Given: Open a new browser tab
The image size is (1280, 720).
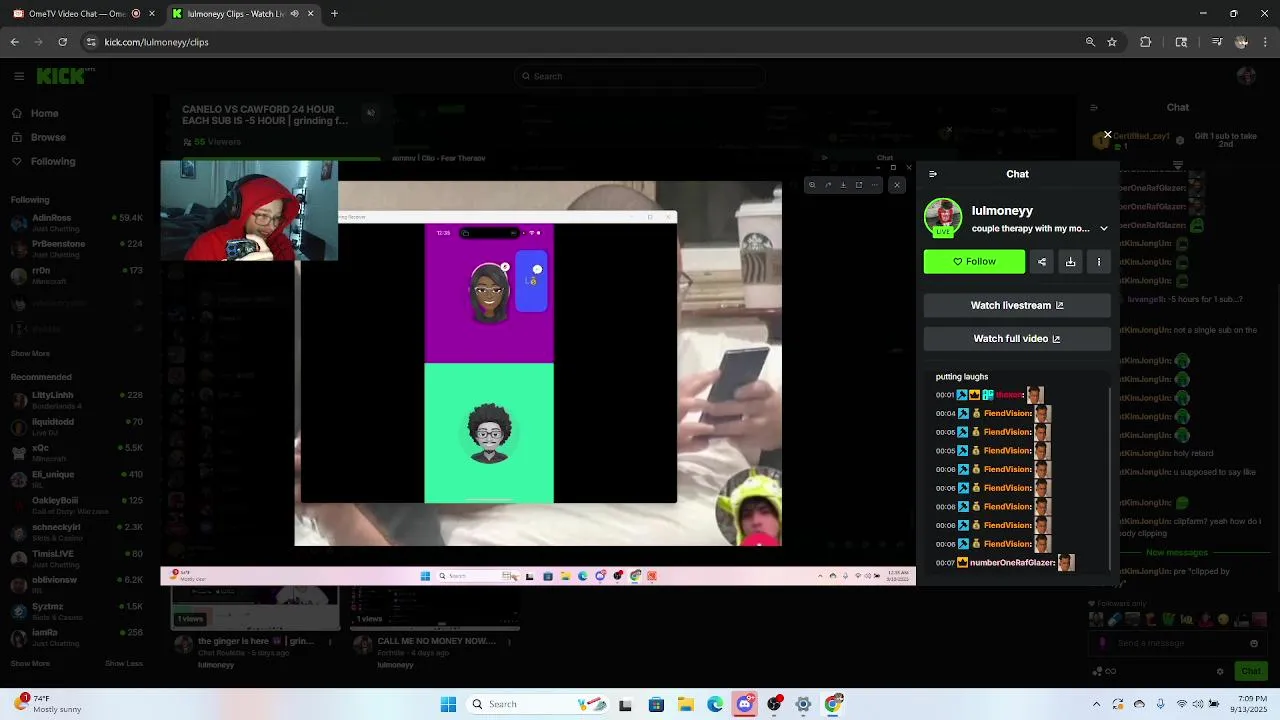Looking at the screenshot, I should 334,14.
